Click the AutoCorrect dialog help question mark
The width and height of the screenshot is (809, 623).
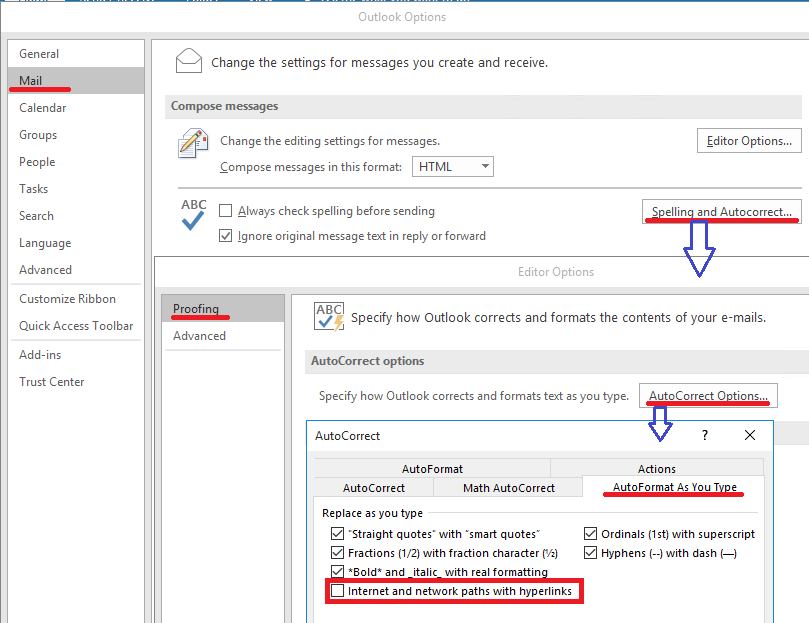tap(705, 435)
